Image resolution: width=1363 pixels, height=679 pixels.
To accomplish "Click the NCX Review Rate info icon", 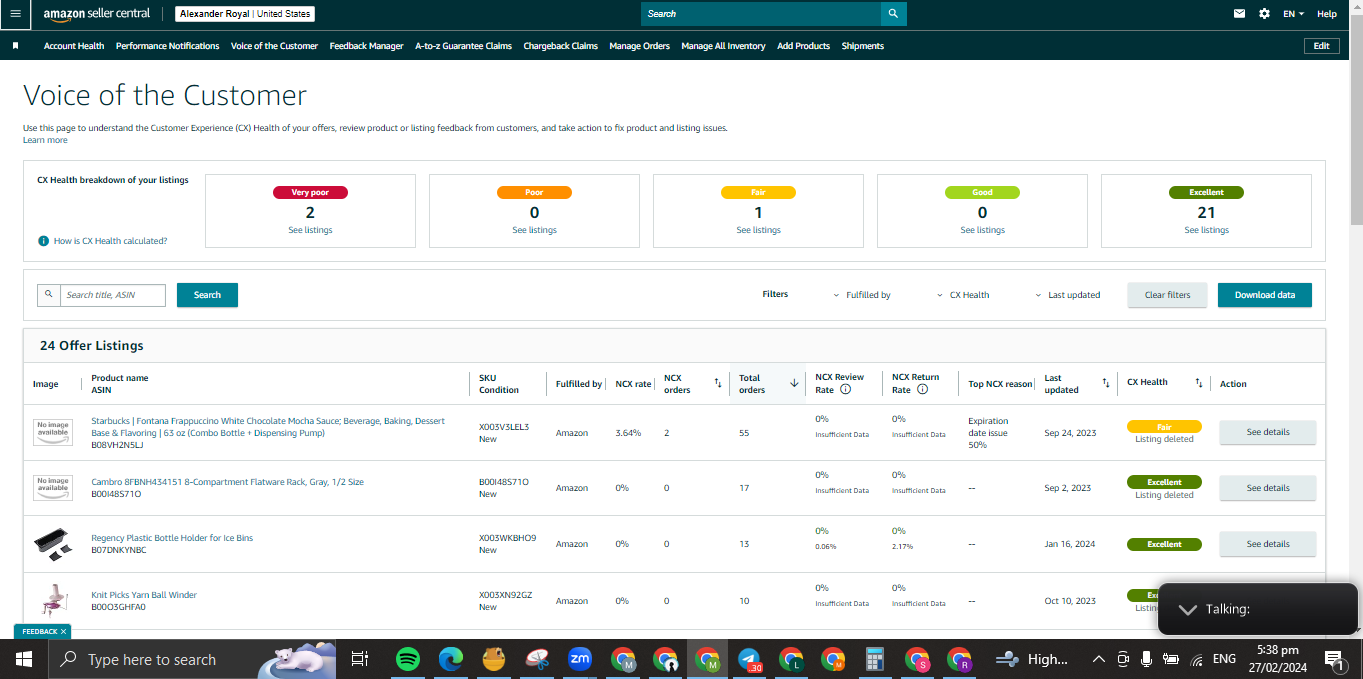I will click(846, 390).
